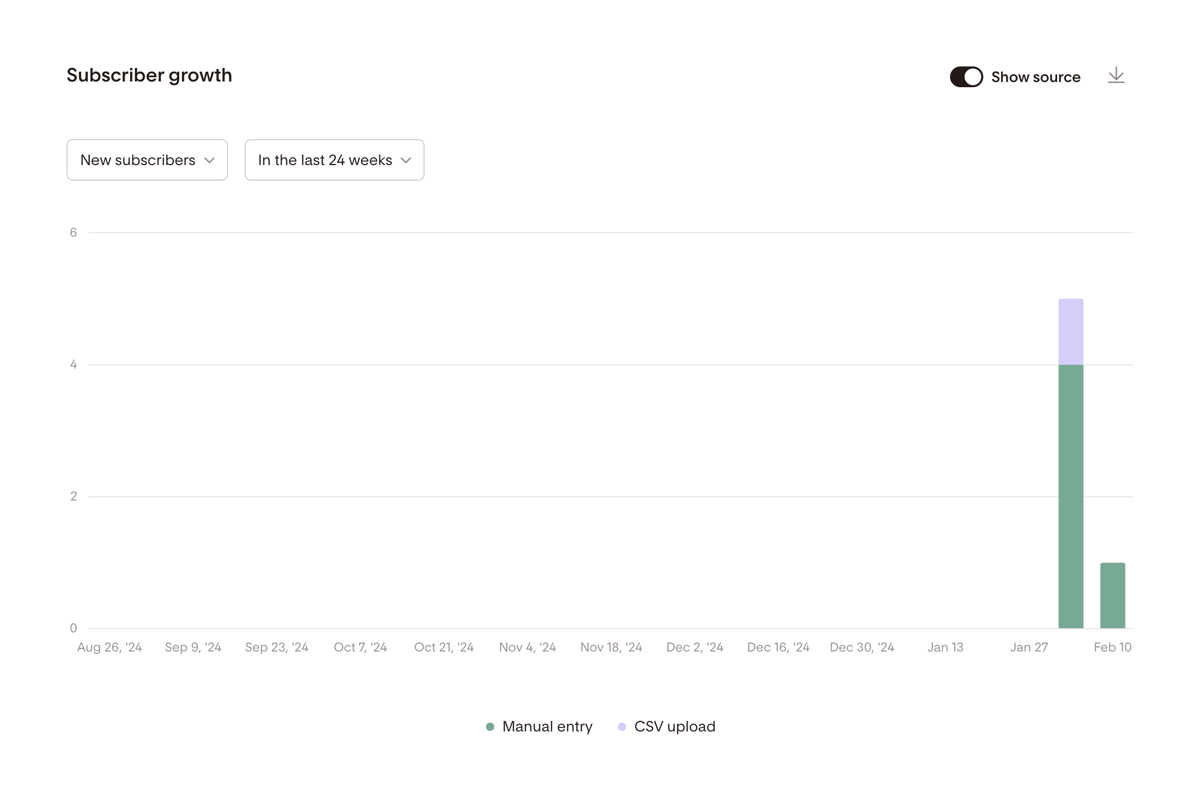
Task: Click the tall green bar above Jan 27
Action: click(1071, 495)
